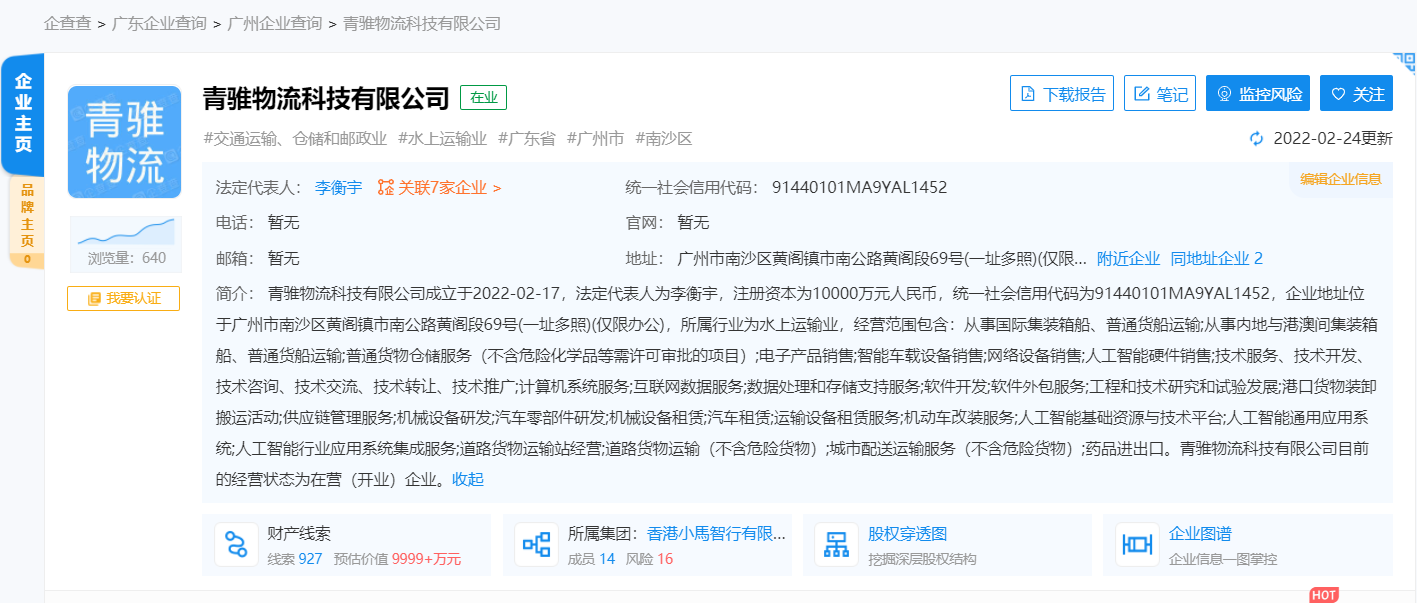This screenshot has height=603, width=1417.
Task: Click the 关联7家企业 relation icon
Action: tap(386, 187)
